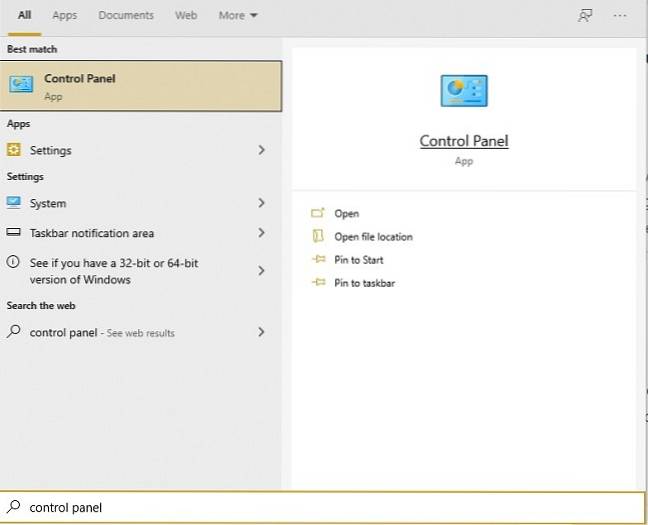Click the Taskbar notification area icon
This screenshot has width=648, height=525.
coord(14,233)
